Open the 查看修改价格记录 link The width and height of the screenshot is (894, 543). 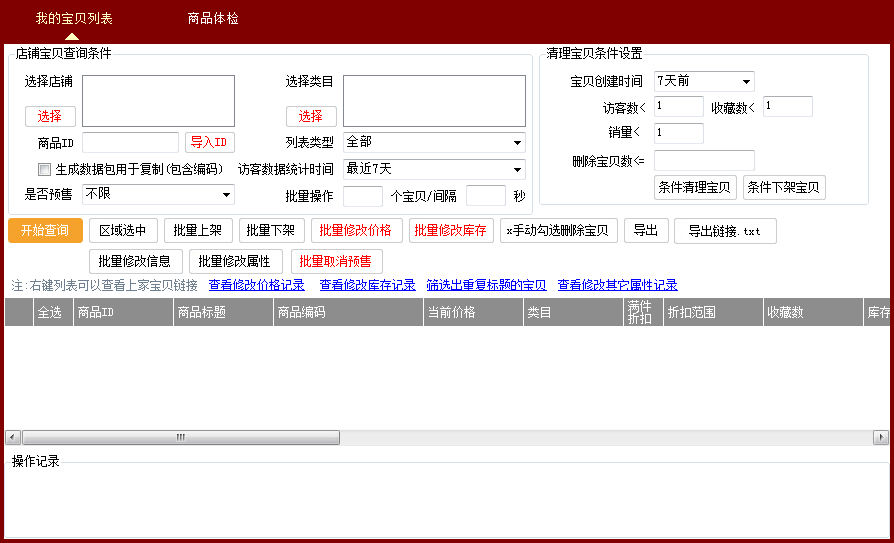(x=257, y=285)
